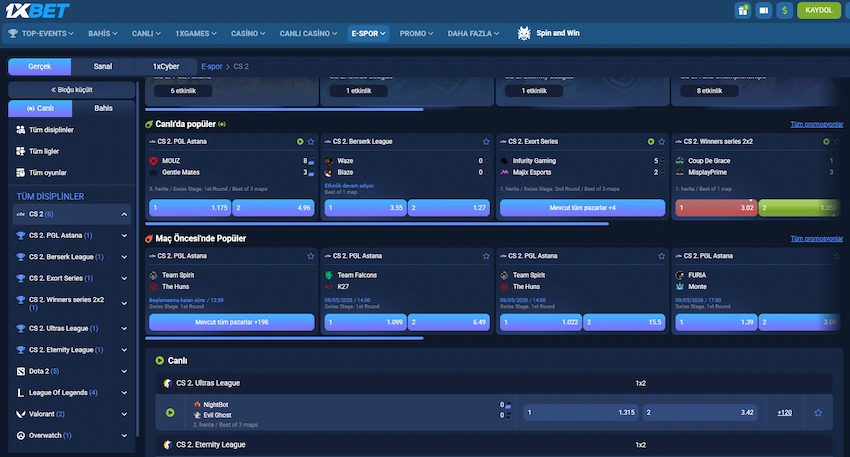Click the gift bonus icon in header
Screen dimensions: 850x457
[x=743, y=10]
